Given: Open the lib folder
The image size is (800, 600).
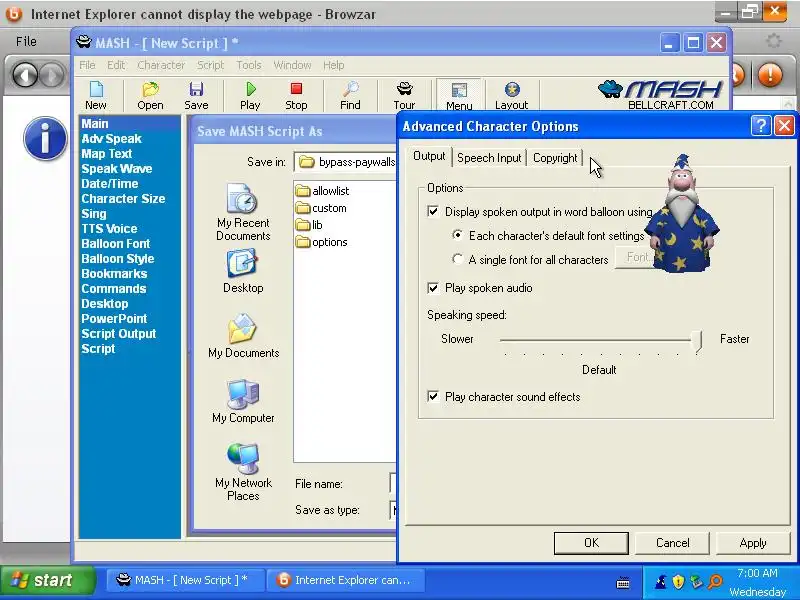Looking at the screenshot, I should click(309, 225).
